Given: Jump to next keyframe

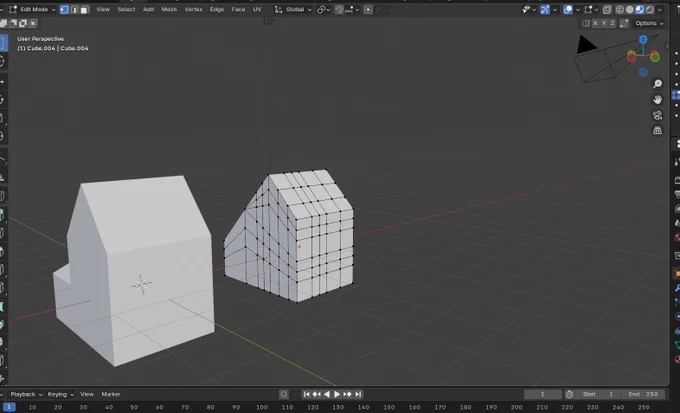Looking at the screenshot, I should click(x=347, y=394).
